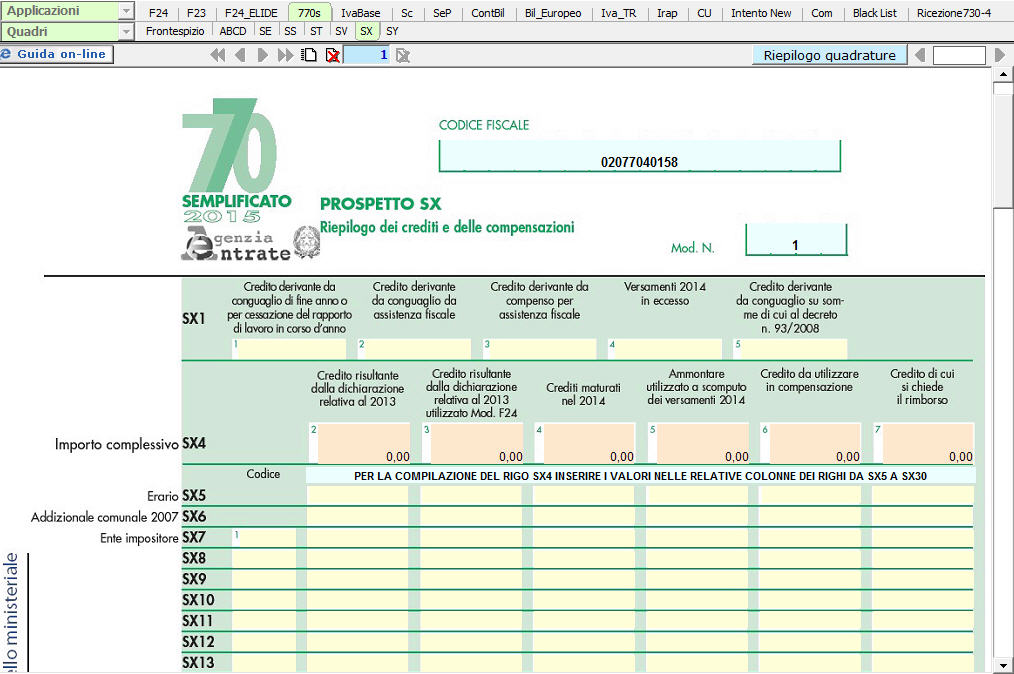The image size is (1014, 674).
Task: Open the CU tab
Action: (704, 13)
